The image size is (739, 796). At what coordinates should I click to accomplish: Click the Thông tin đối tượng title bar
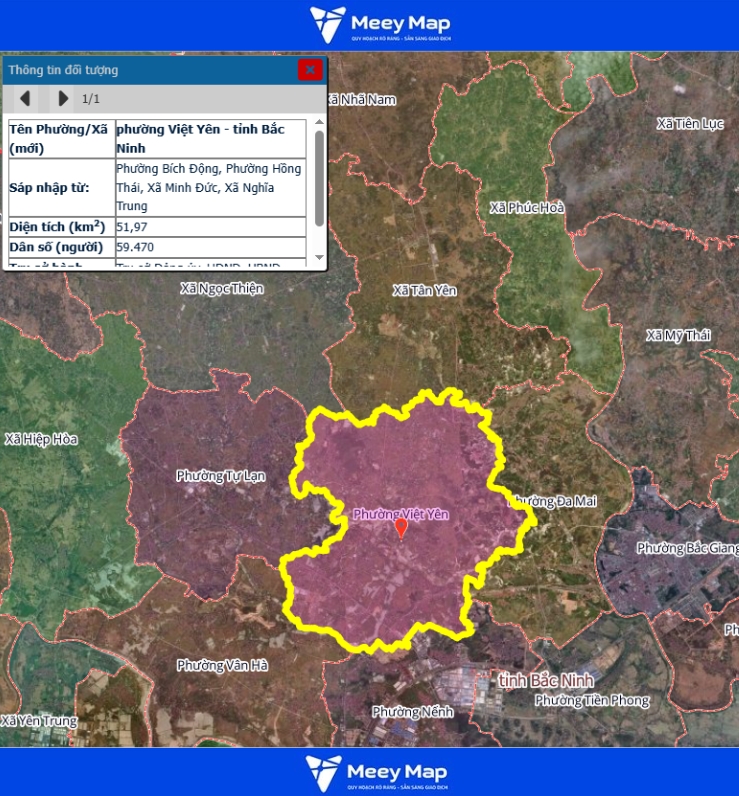pos(150,70)
